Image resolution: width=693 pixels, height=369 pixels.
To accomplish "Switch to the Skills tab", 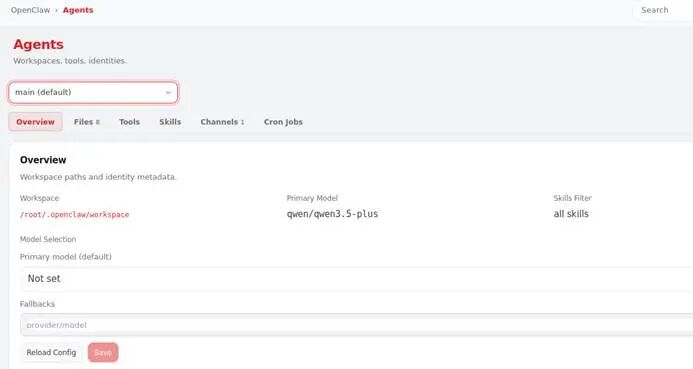I will click(x=170, y=122).
